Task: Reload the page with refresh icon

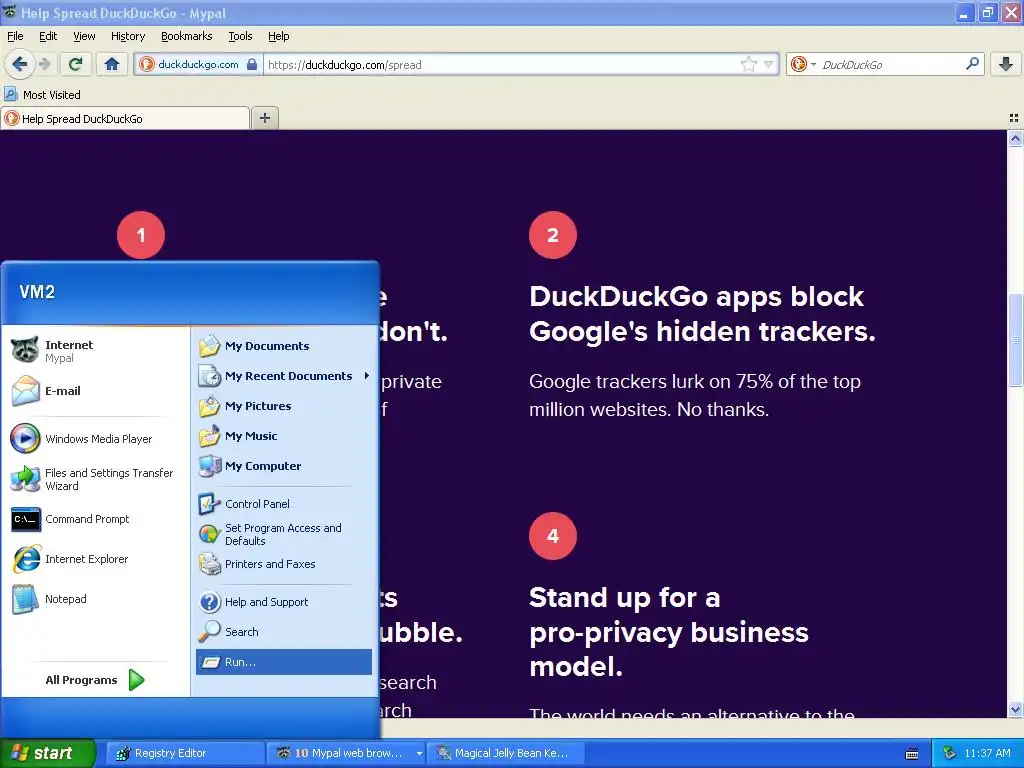Action: 76,64
